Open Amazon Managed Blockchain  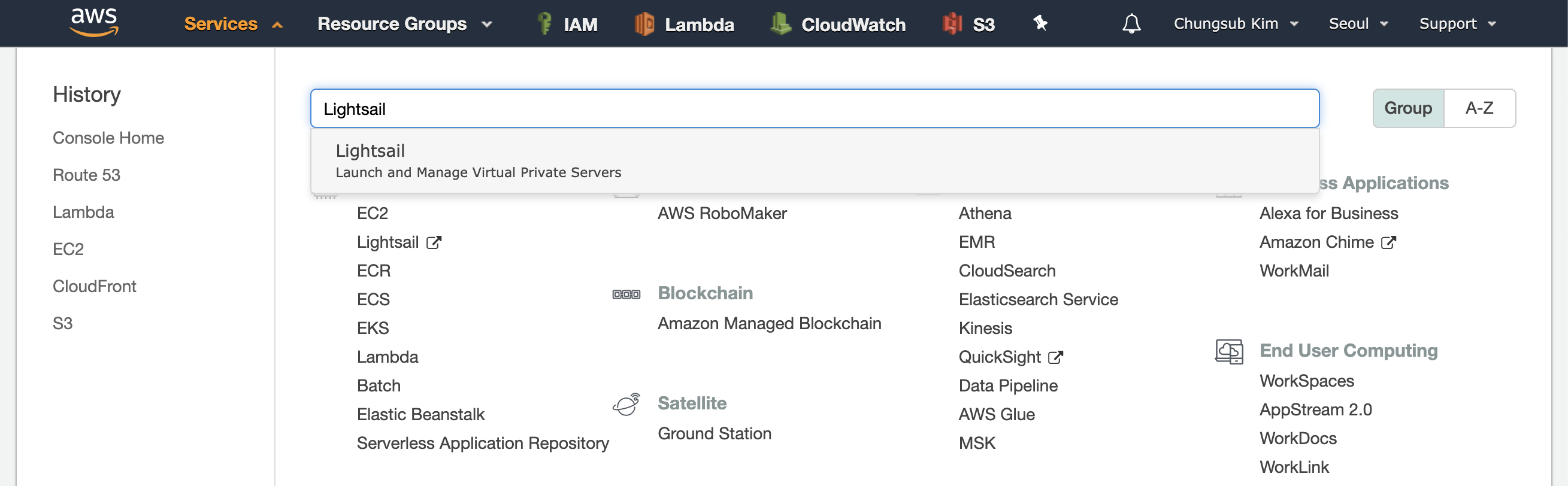[770, 324]
